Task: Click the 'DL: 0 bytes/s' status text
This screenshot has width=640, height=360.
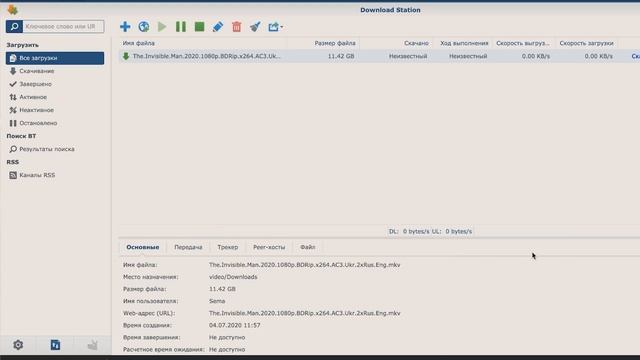Action: pos(409,231)
